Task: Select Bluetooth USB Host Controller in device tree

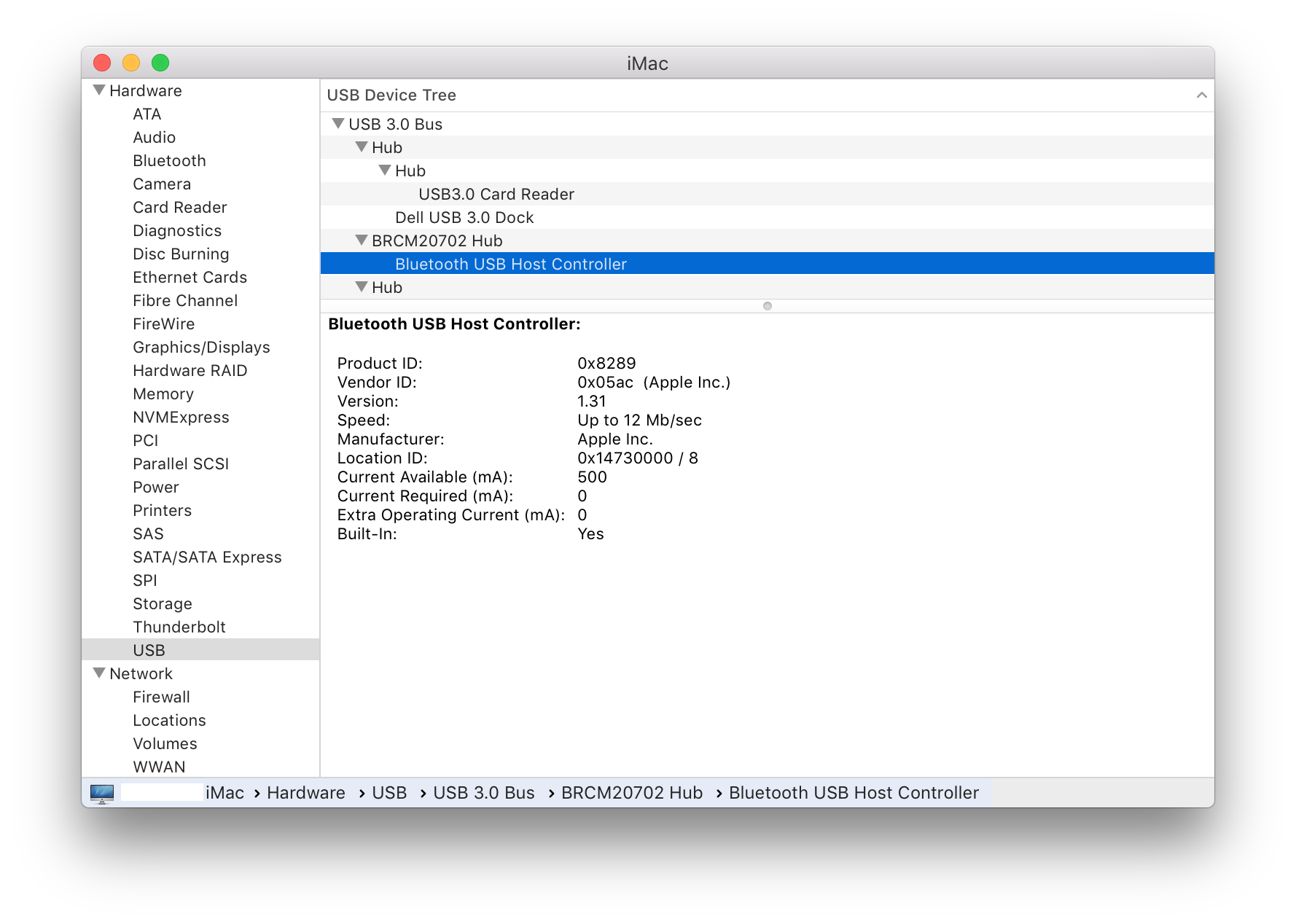Action: [768, 264]
